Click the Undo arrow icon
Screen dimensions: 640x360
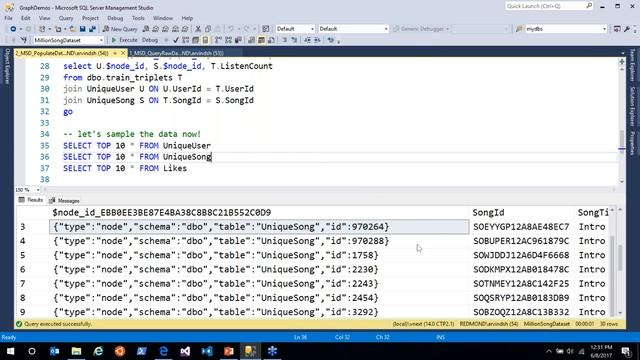pos(231,29)
